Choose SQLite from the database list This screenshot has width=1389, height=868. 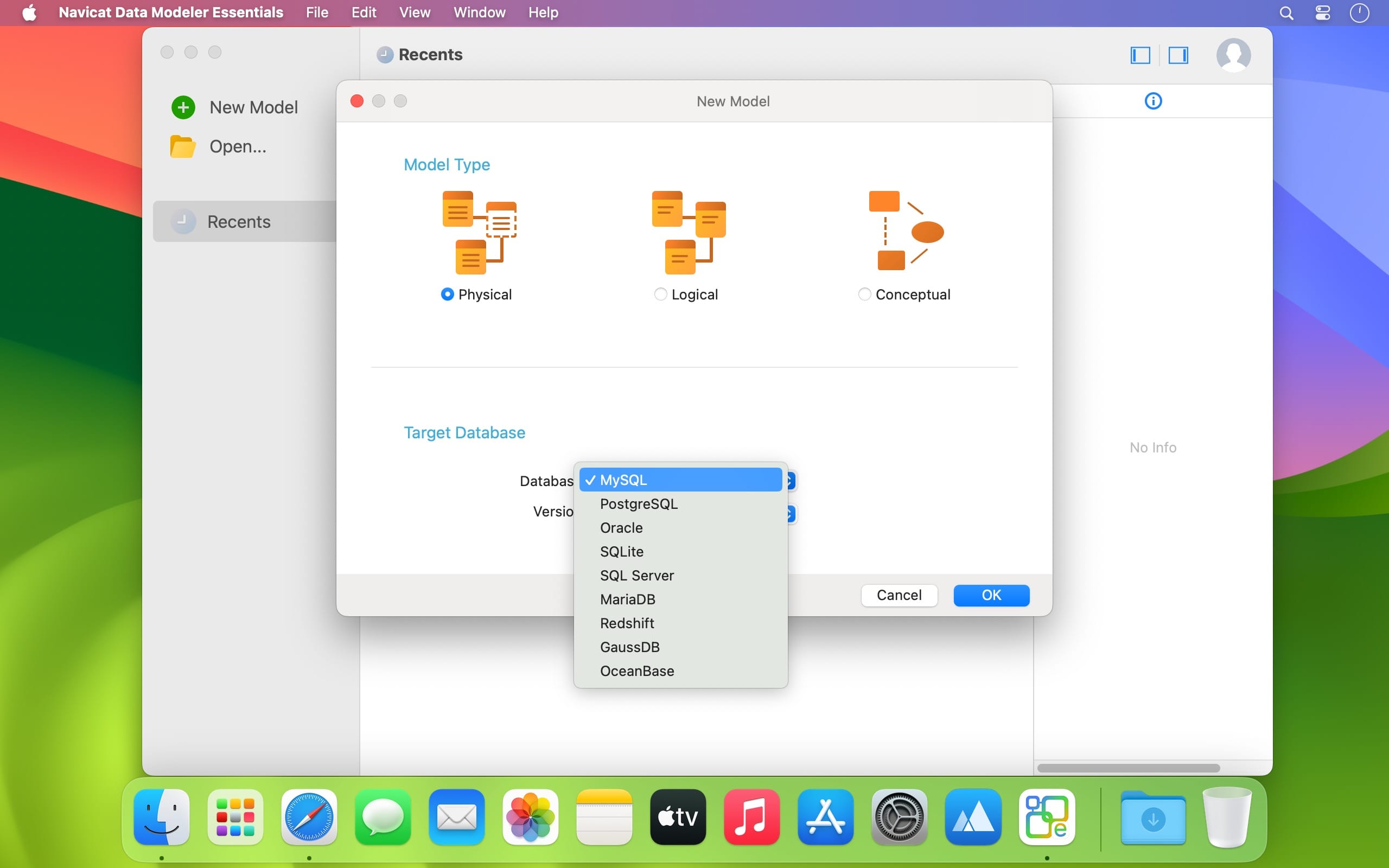622,552
